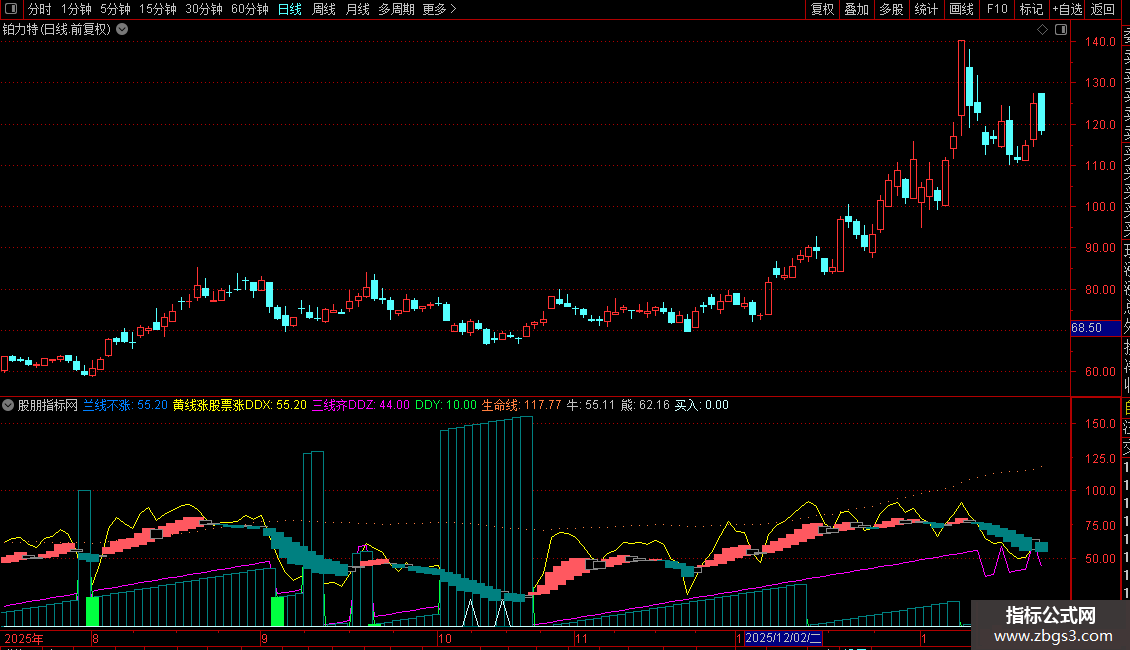The width and height of the screenshot is (1130, 650).
Task: Switch to the 分时 intraday view
Action: 40,9
